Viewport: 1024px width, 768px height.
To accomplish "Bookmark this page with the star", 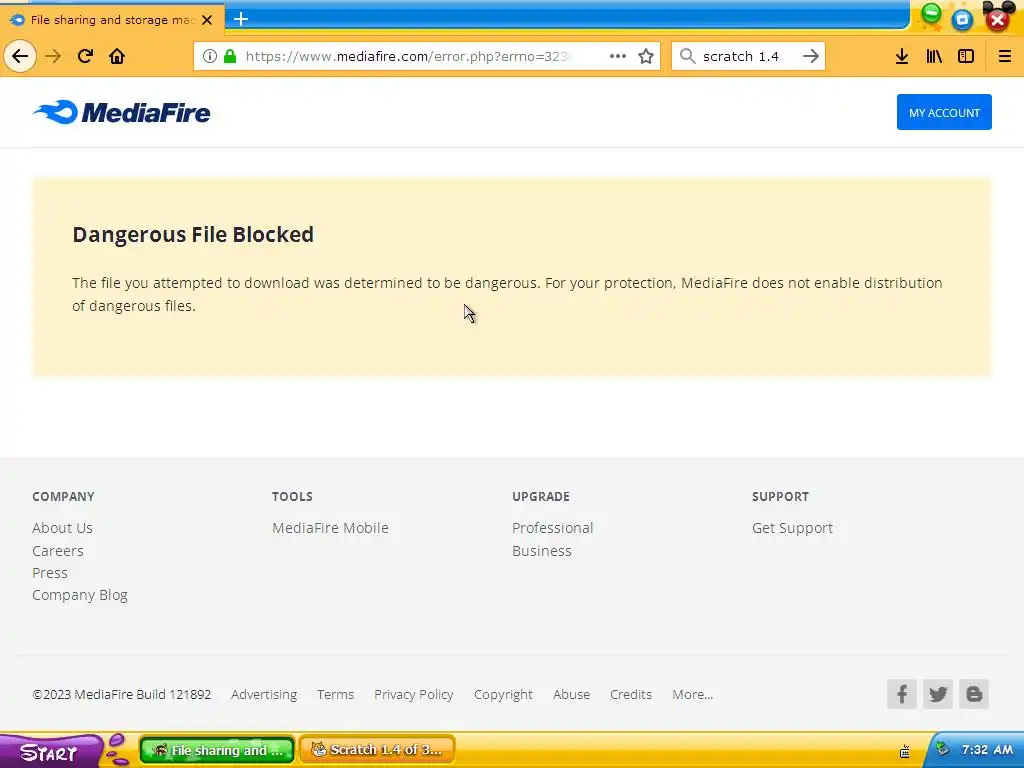I will [646, 56].
